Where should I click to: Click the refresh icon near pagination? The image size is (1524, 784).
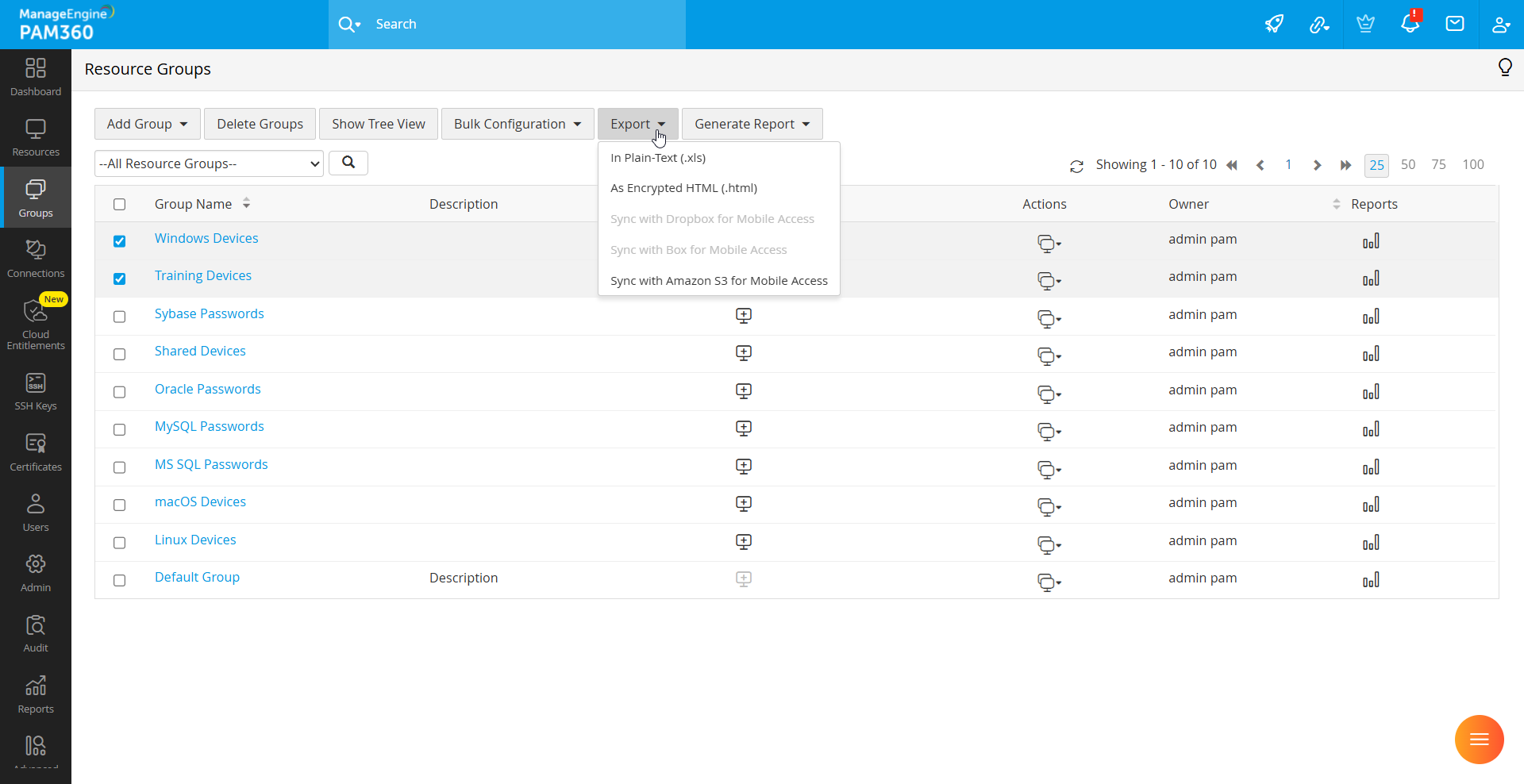[1077, 166]
